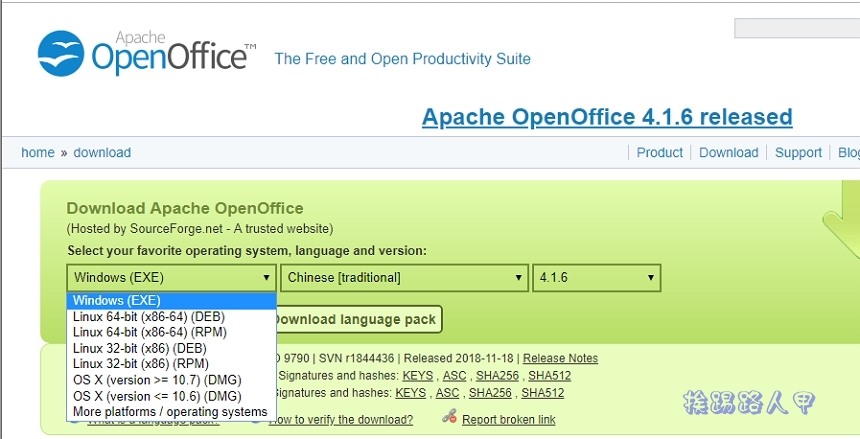Open second row SHA256 hash link
Screen dimensions: 860x439
(x=490, y=393)
